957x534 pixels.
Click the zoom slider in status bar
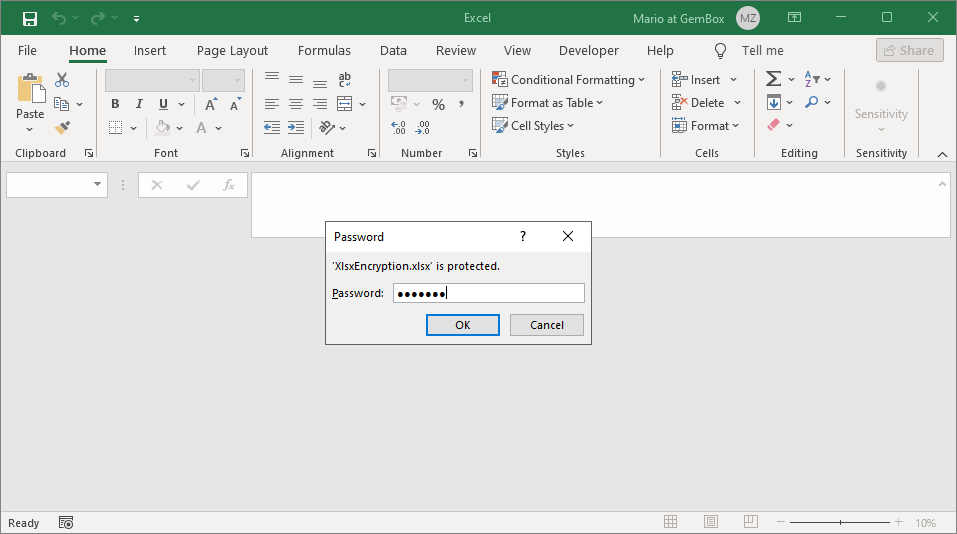(x=840, y=522)
